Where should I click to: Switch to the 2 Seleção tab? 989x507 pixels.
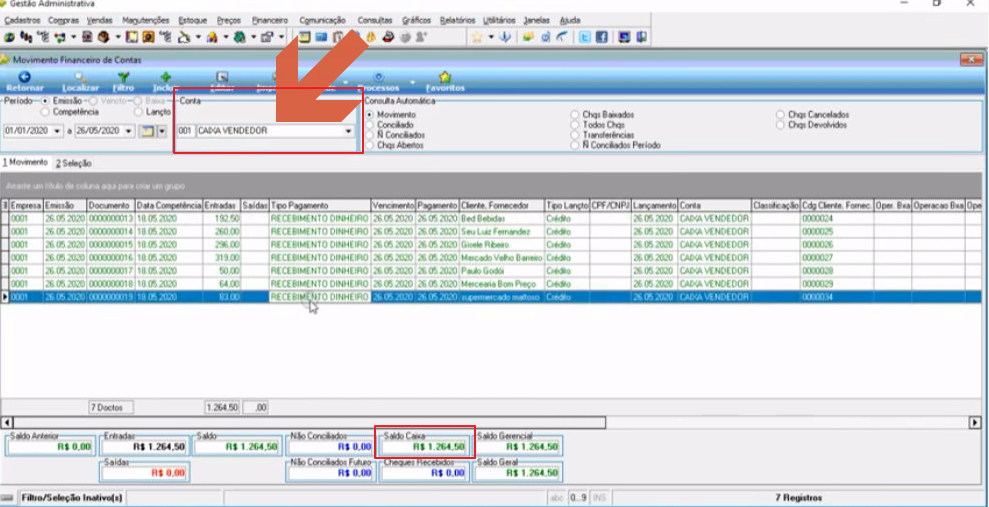pos(73,163)
